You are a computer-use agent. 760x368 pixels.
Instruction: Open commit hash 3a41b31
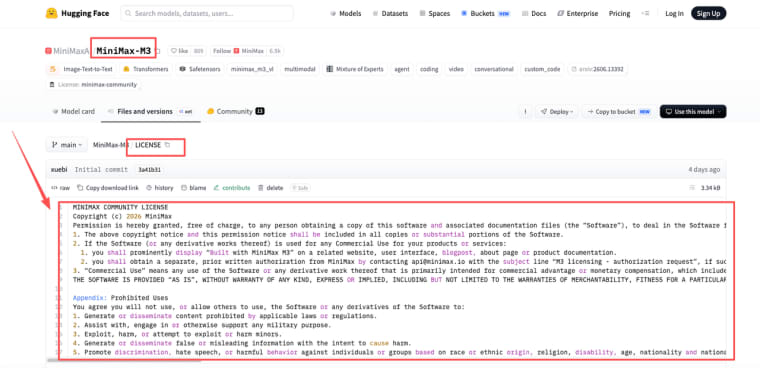pyautogui.click(x=149, y=170)
